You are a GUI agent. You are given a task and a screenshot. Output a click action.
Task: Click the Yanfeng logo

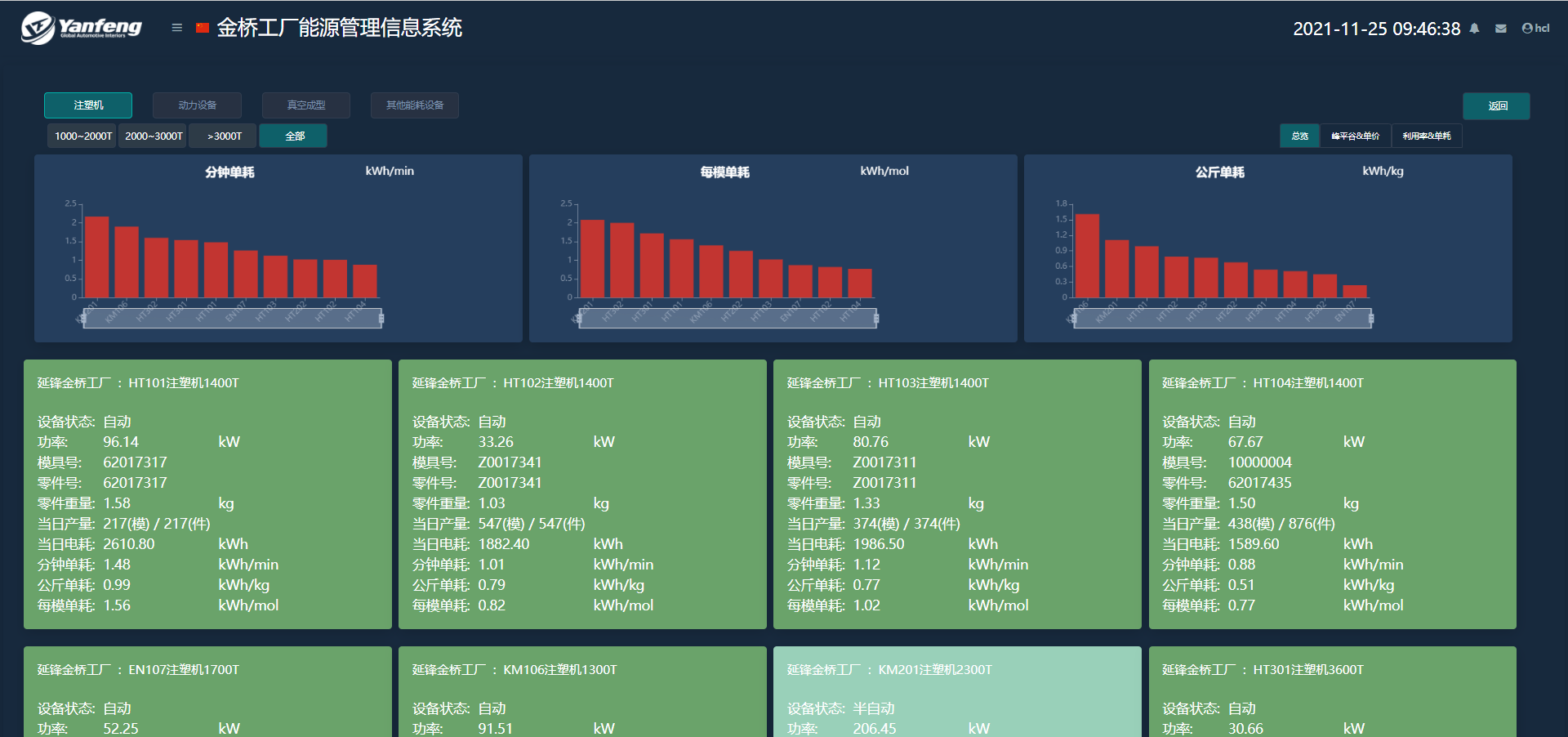[82, 28]
